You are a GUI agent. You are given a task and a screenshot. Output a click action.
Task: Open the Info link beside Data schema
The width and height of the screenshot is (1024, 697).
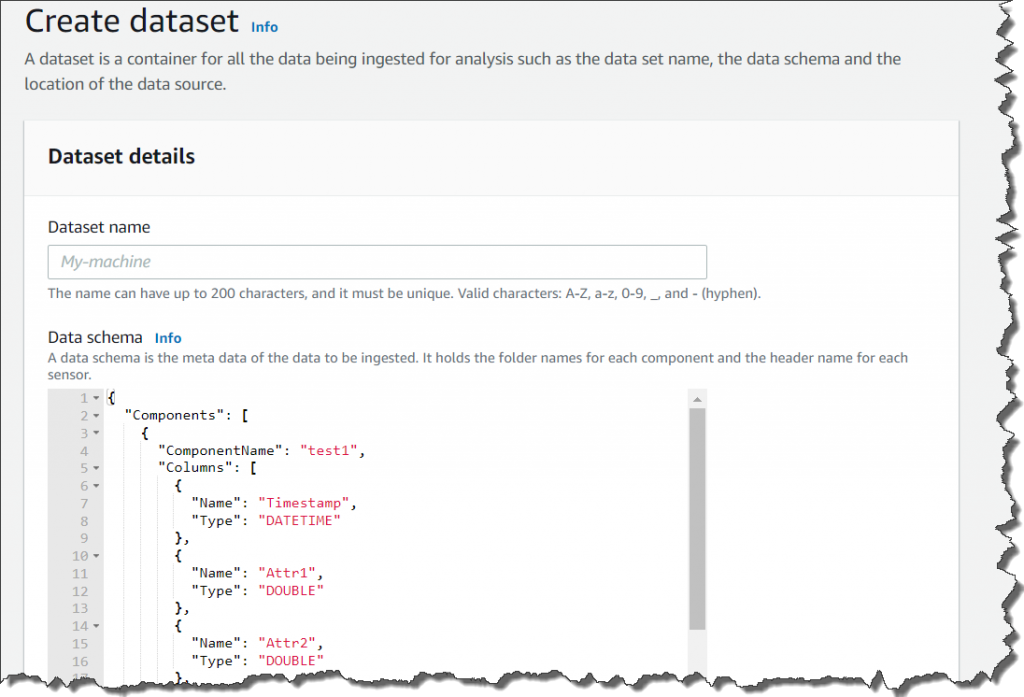pyautogui.click(x=168, y=338)
